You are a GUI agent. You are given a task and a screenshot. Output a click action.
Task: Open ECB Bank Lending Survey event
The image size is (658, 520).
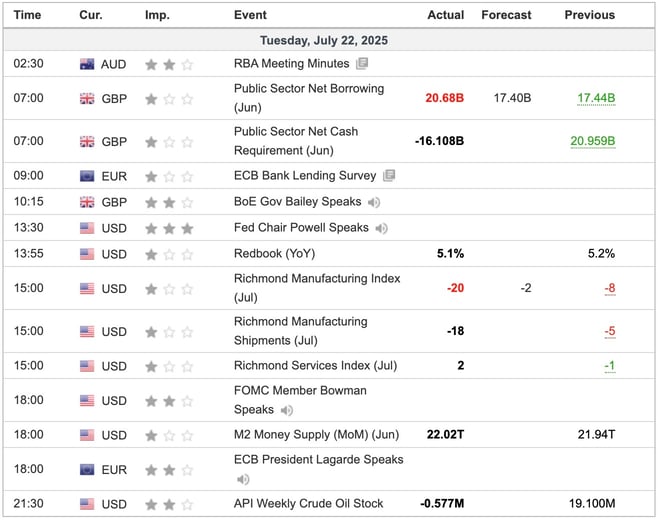coord(305,175)
